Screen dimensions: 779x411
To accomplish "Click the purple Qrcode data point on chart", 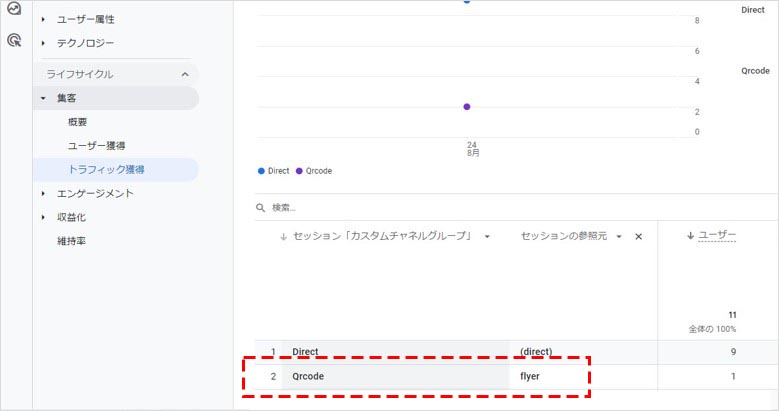I will point(467,106).
